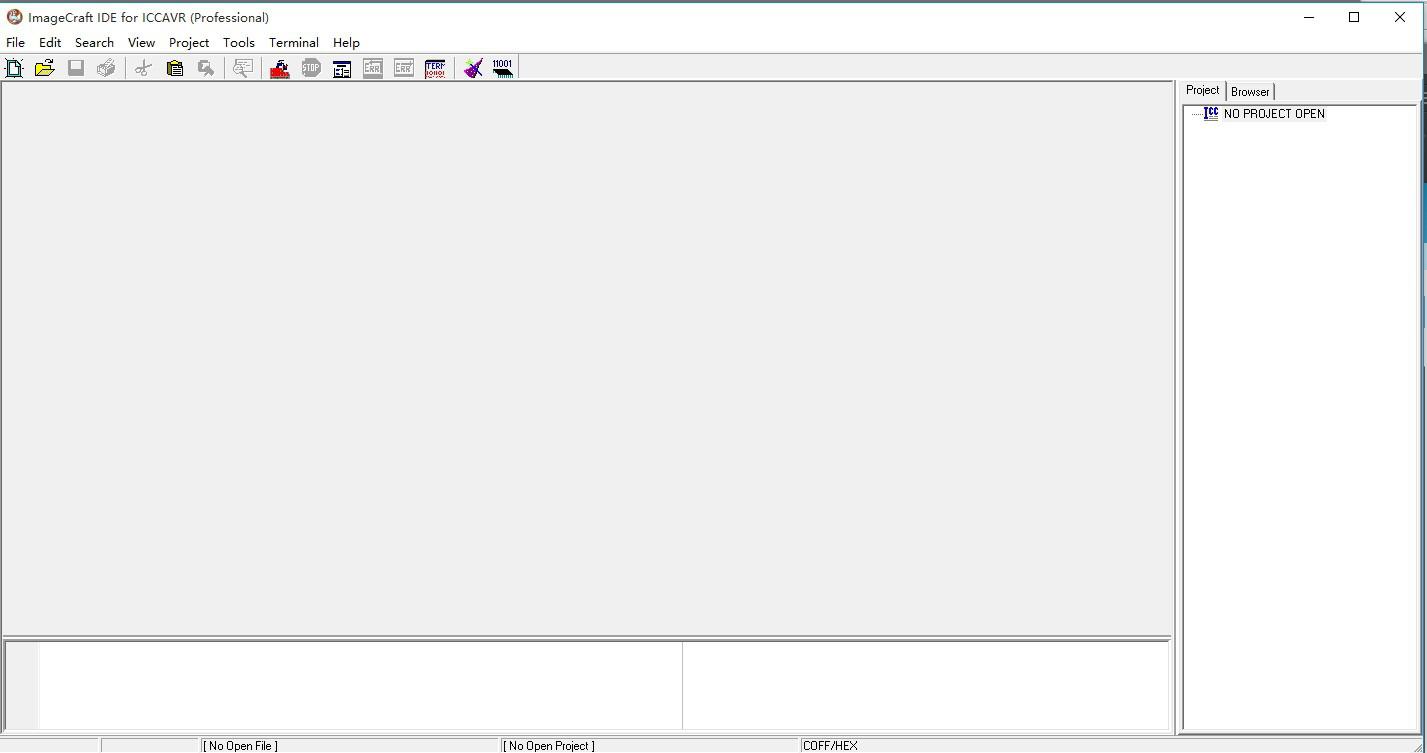The image size is (1427, 753).
Task: Click the COFF/HEX status bar entry
Action: point(830,746)
